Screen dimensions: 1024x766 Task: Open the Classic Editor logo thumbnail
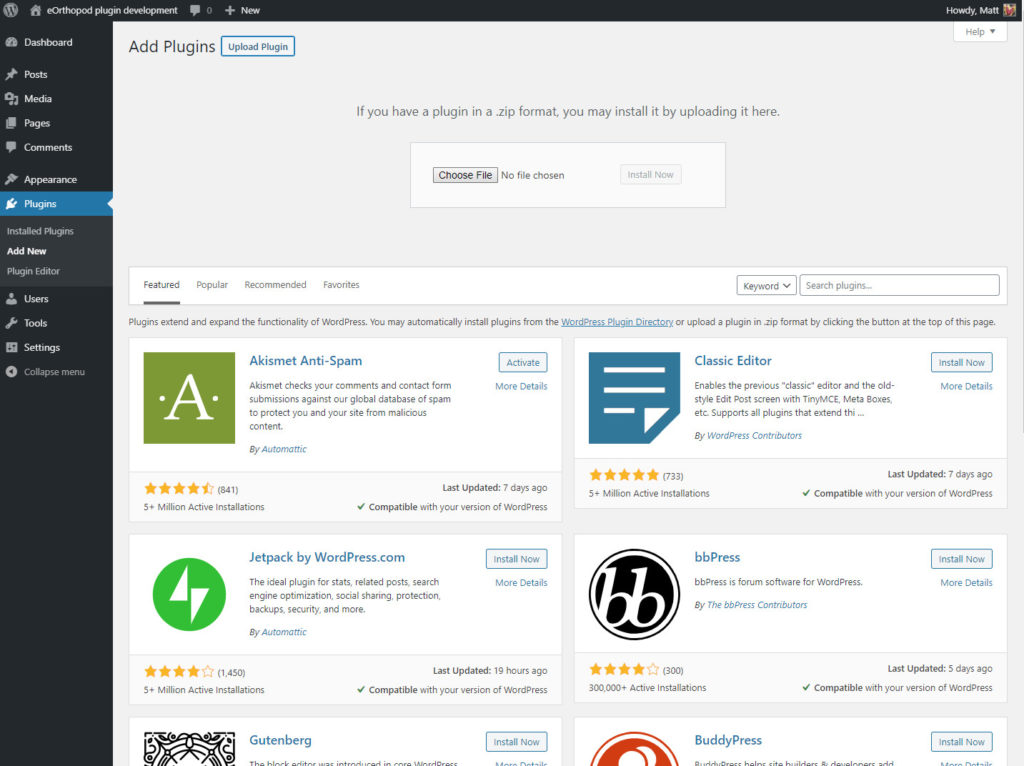coord(634,398)
